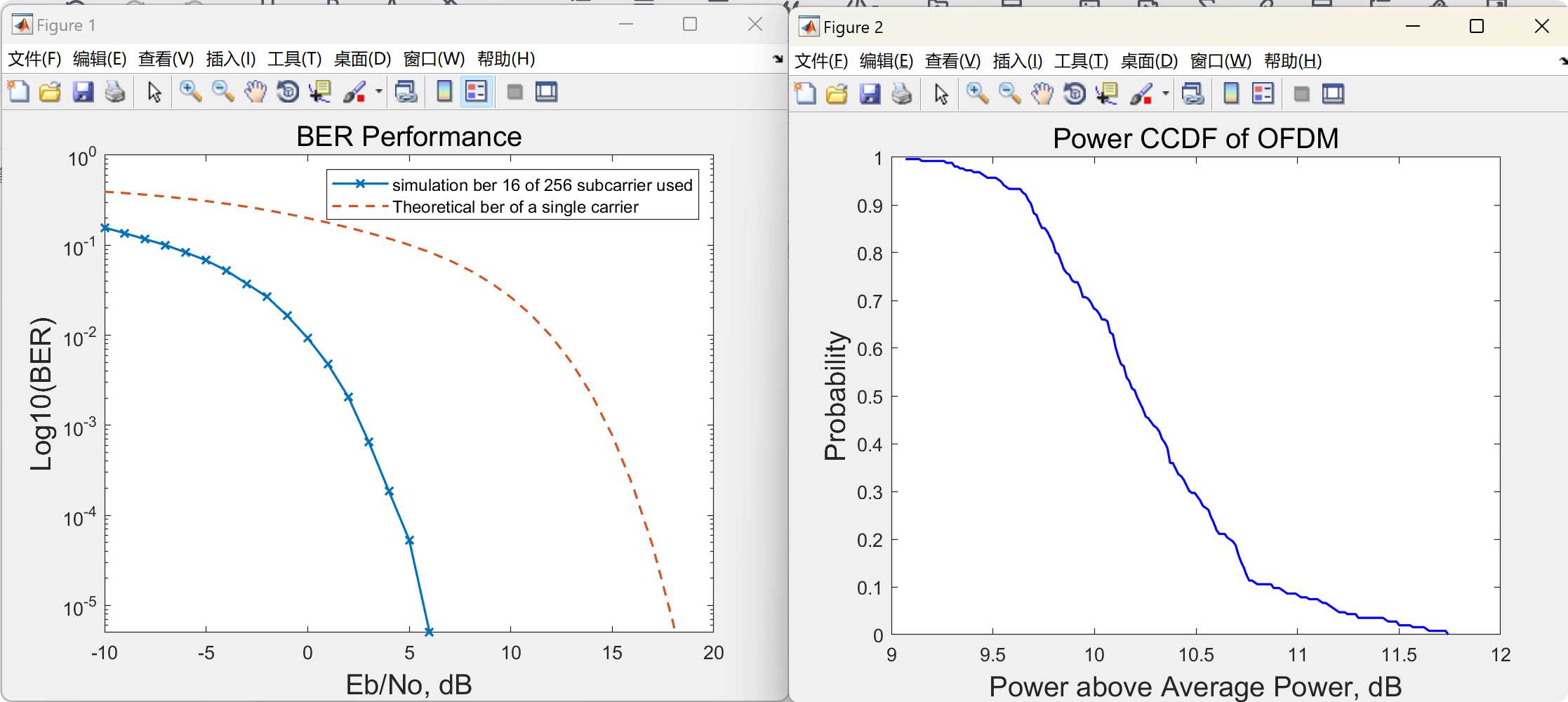Print figure icon in Figure 2

coord(902,94)
